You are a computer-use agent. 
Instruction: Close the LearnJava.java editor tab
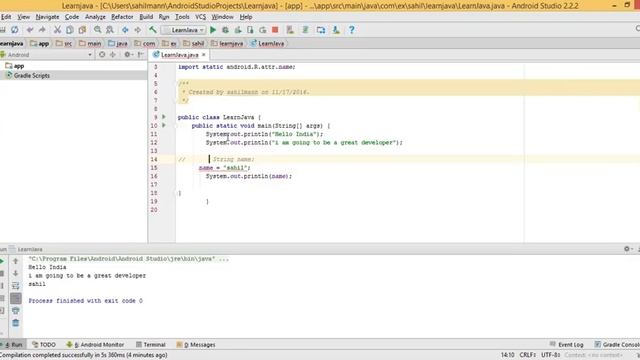tap(204, 55)
